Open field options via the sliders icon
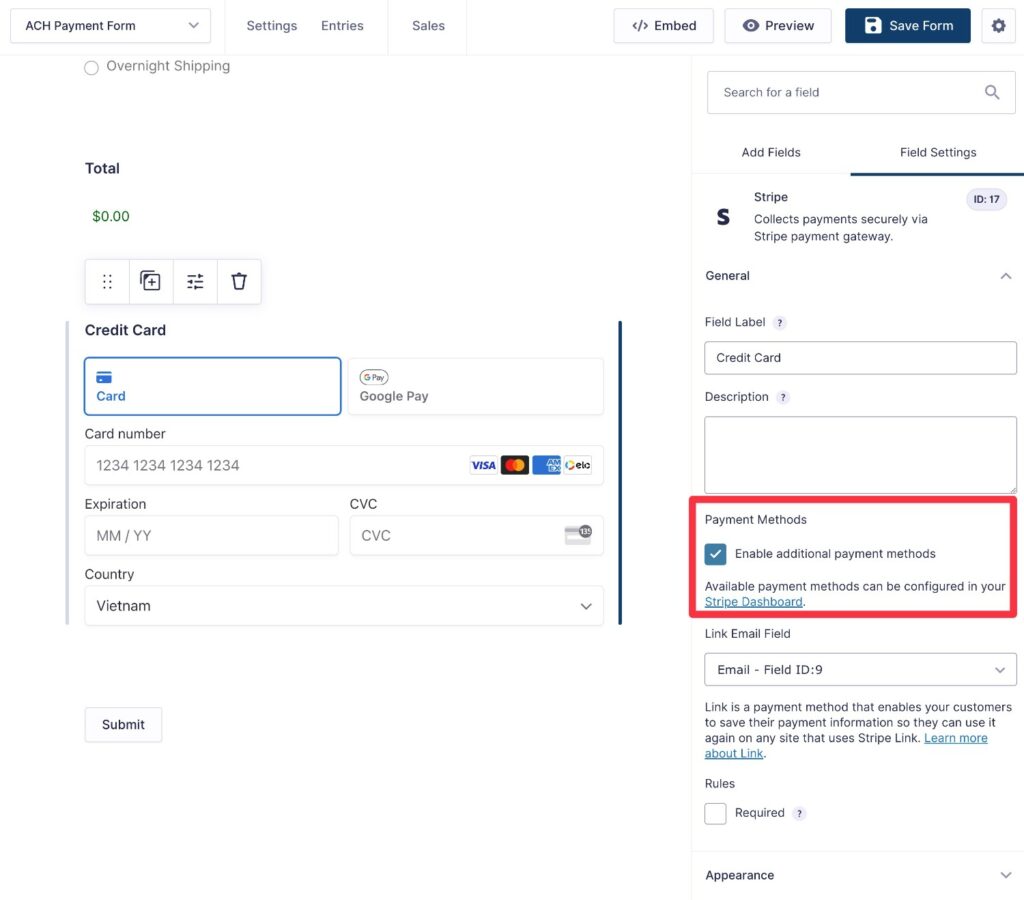Viewport: 1024px width, 900px height. point(195,281)
